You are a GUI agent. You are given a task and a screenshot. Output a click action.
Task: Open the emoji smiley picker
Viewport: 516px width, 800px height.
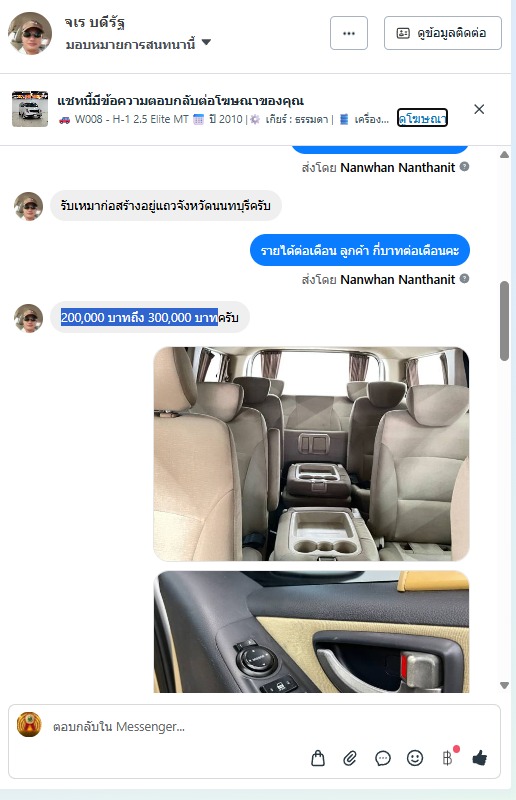click(415, 758)
